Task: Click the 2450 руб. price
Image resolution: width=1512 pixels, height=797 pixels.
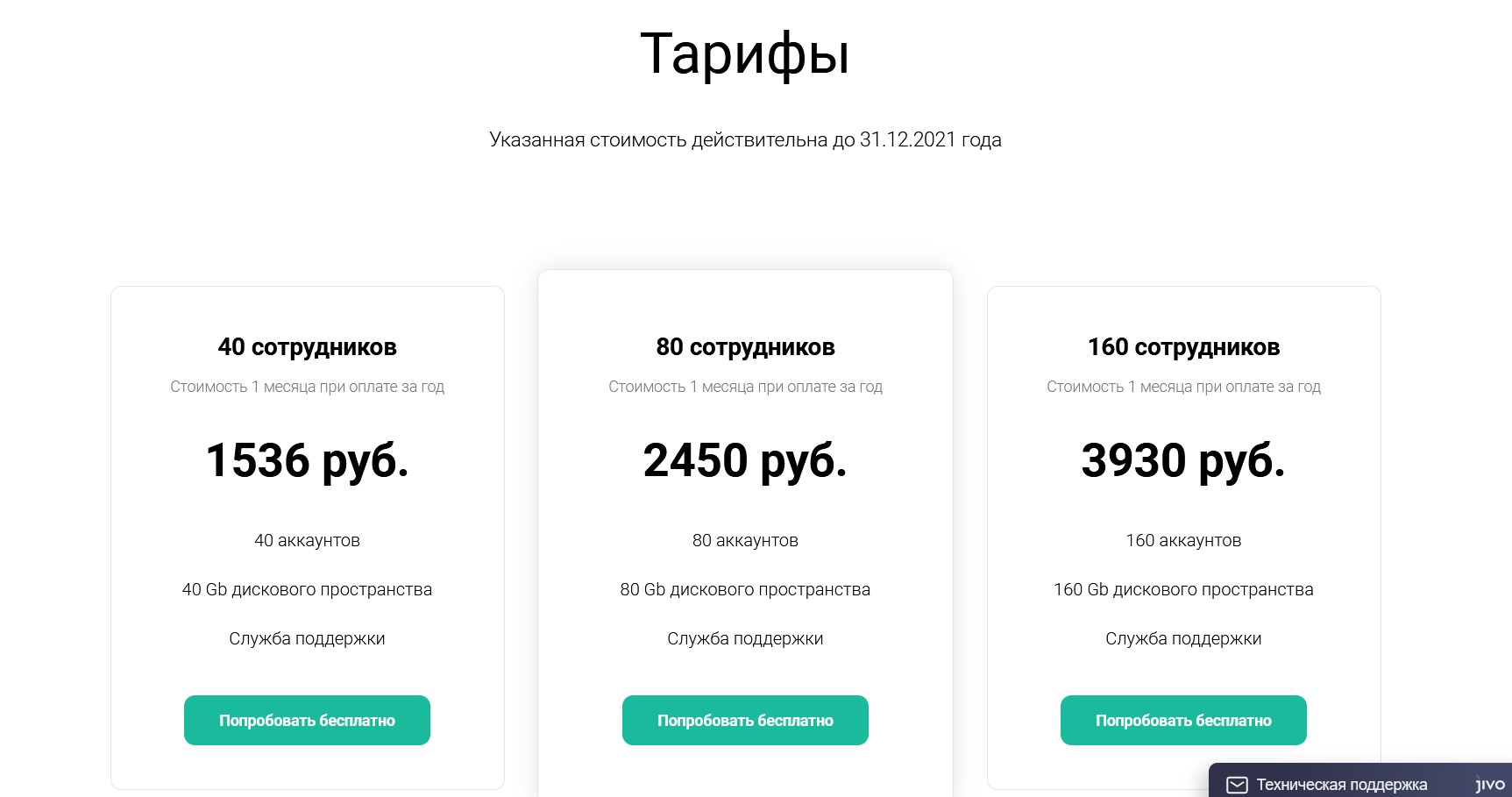Action: coord(745,460)
